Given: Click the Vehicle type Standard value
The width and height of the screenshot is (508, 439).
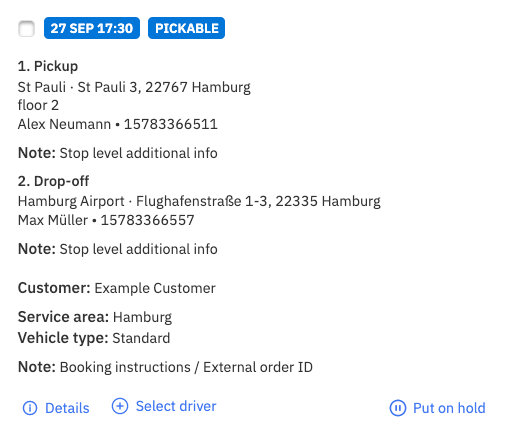Looking at the screenshot, I should (141, 338).
